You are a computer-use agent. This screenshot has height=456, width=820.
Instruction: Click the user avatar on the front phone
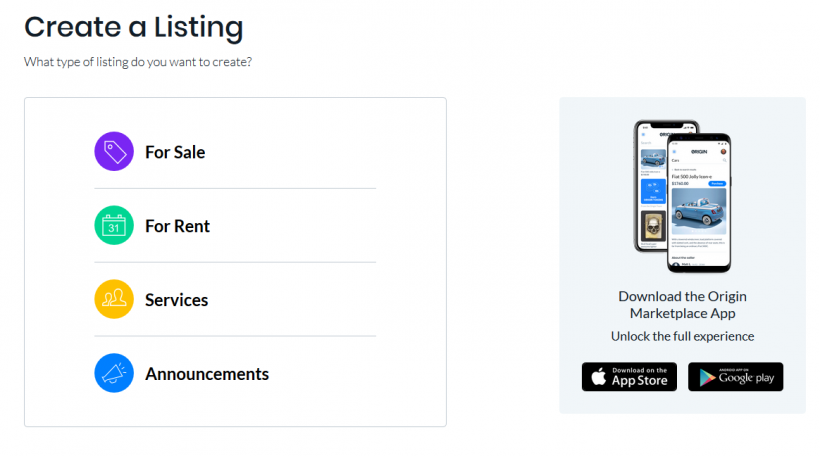pyautogui.click(x=723, y=150)
